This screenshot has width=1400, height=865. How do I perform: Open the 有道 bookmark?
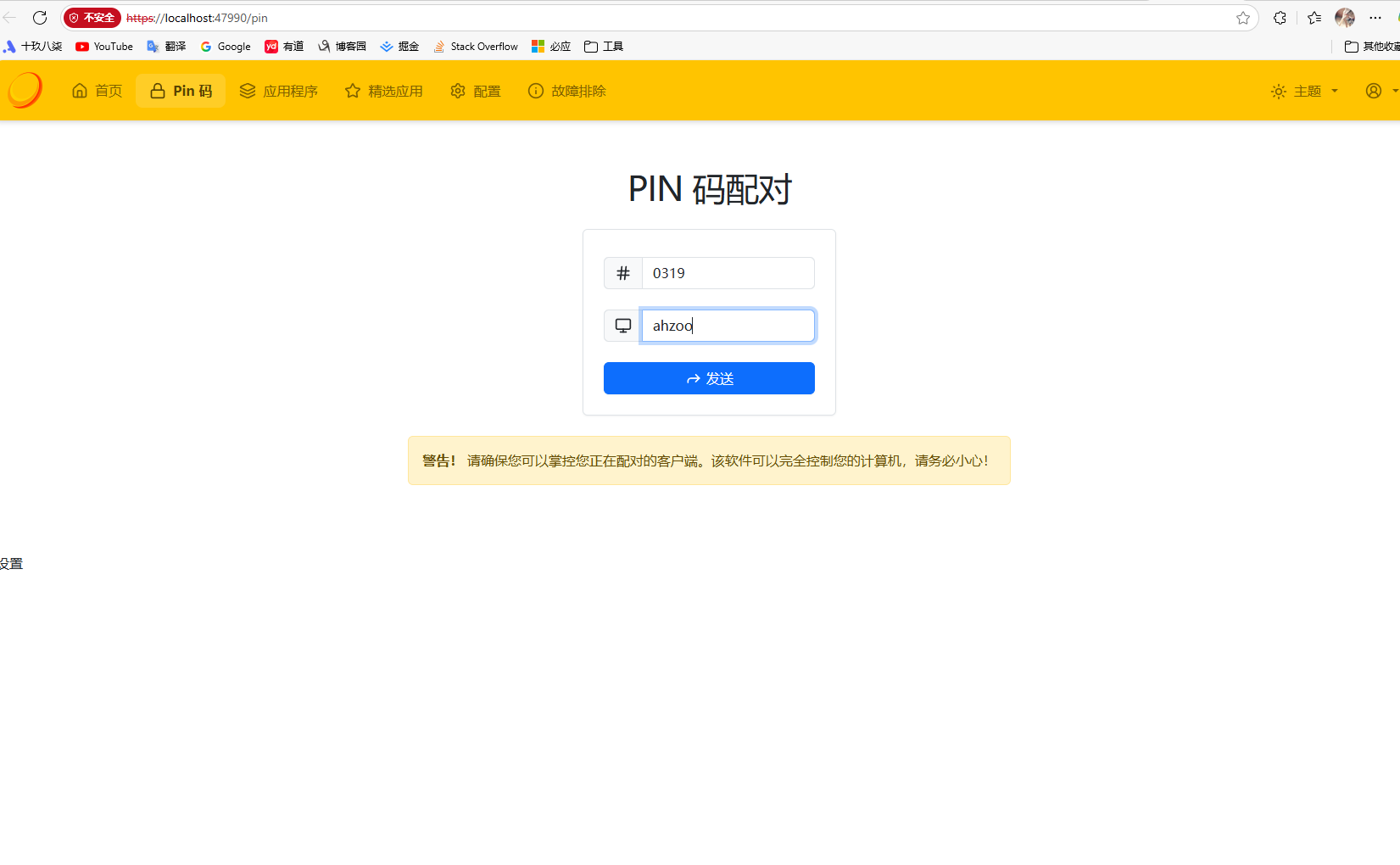[284, 47]
